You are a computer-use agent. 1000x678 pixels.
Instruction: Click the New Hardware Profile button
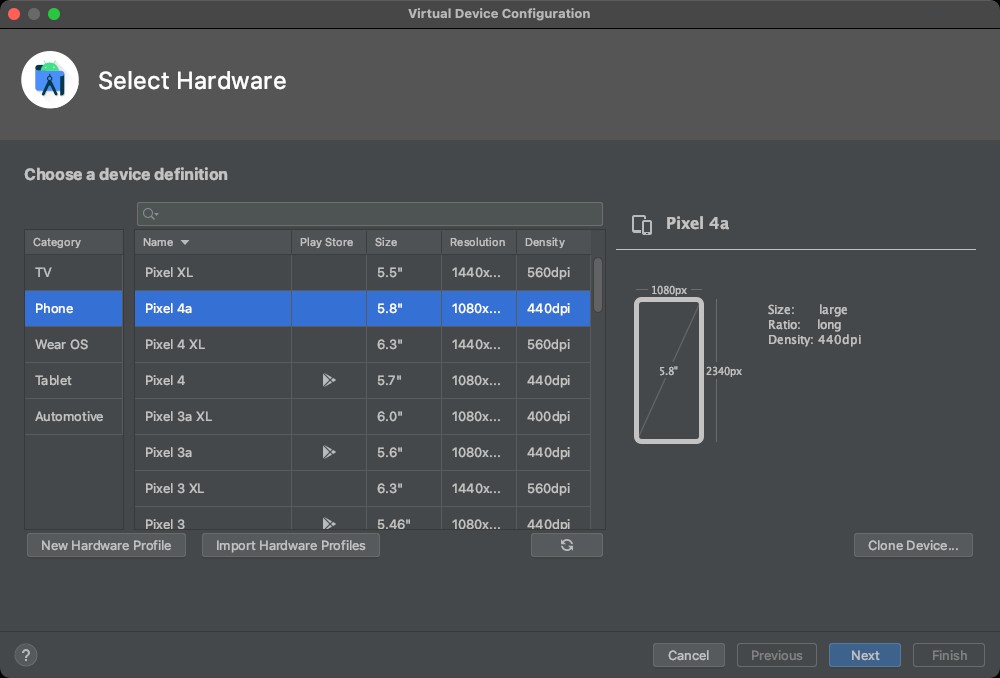(107, 545)
